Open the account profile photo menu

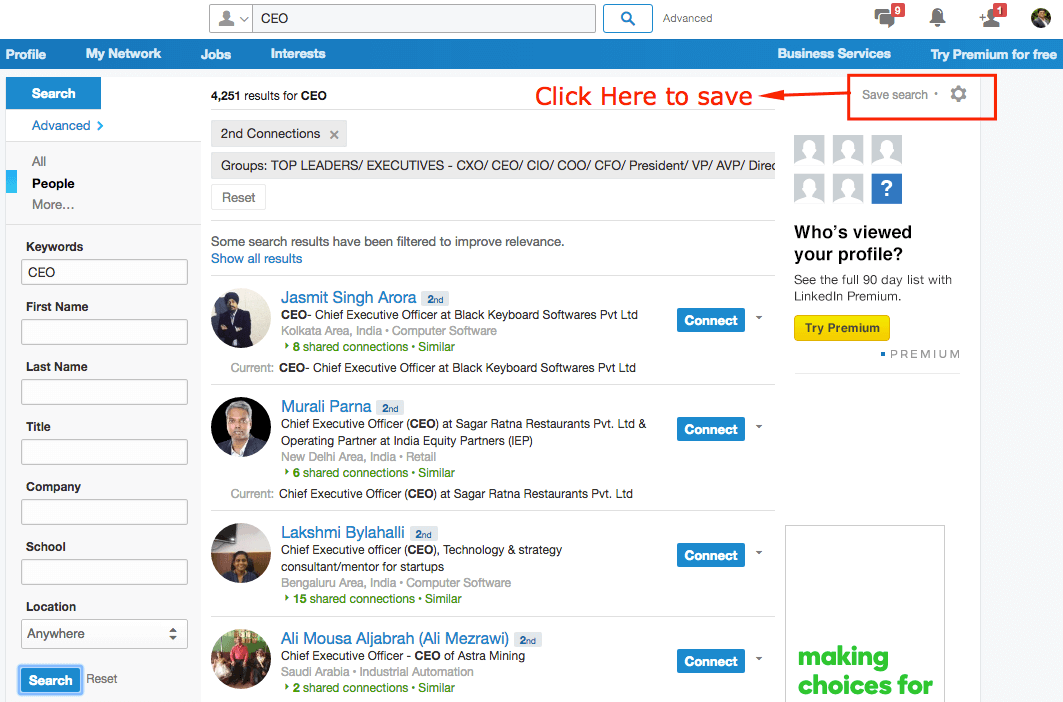click(x=1041, y=18)
